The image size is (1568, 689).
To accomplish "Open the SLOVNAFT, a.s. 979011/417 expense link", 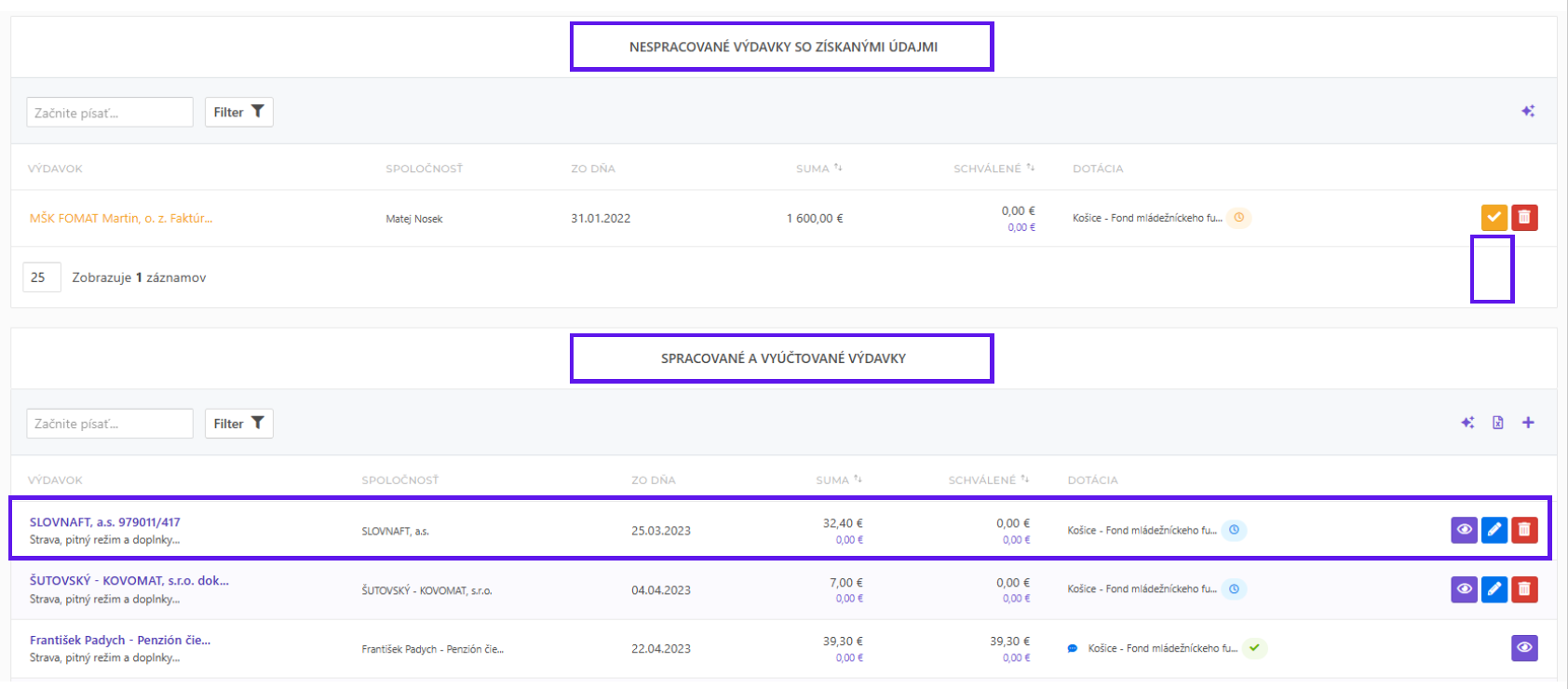I will (x=105, y=522).
